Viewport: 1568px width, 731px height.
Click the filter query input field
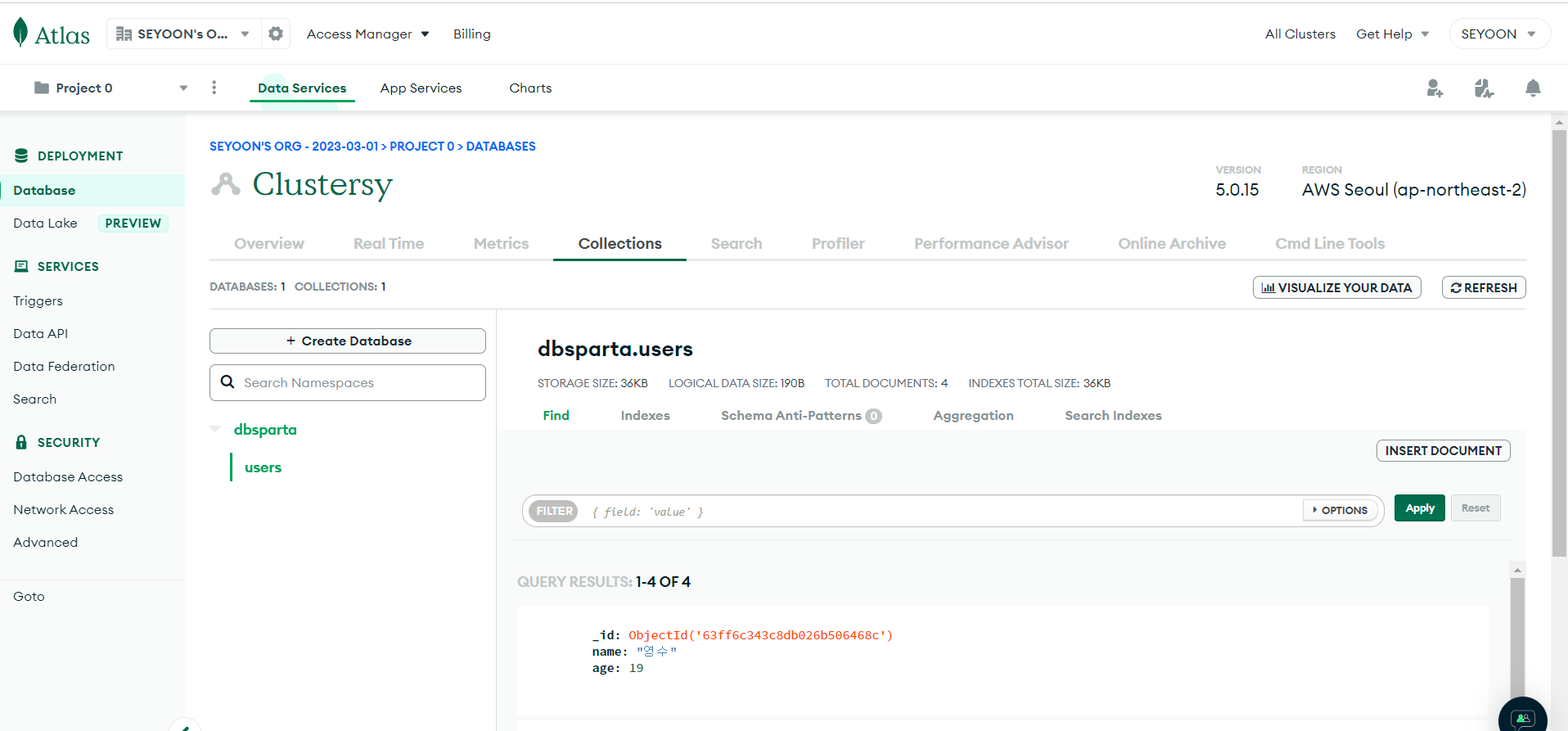point(941,511)
